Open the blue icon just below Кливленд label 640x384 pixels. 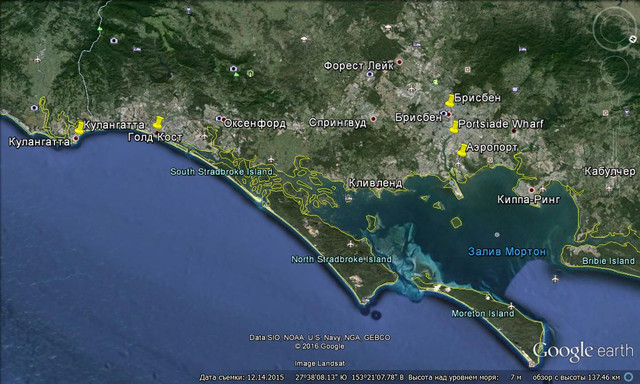348,198
